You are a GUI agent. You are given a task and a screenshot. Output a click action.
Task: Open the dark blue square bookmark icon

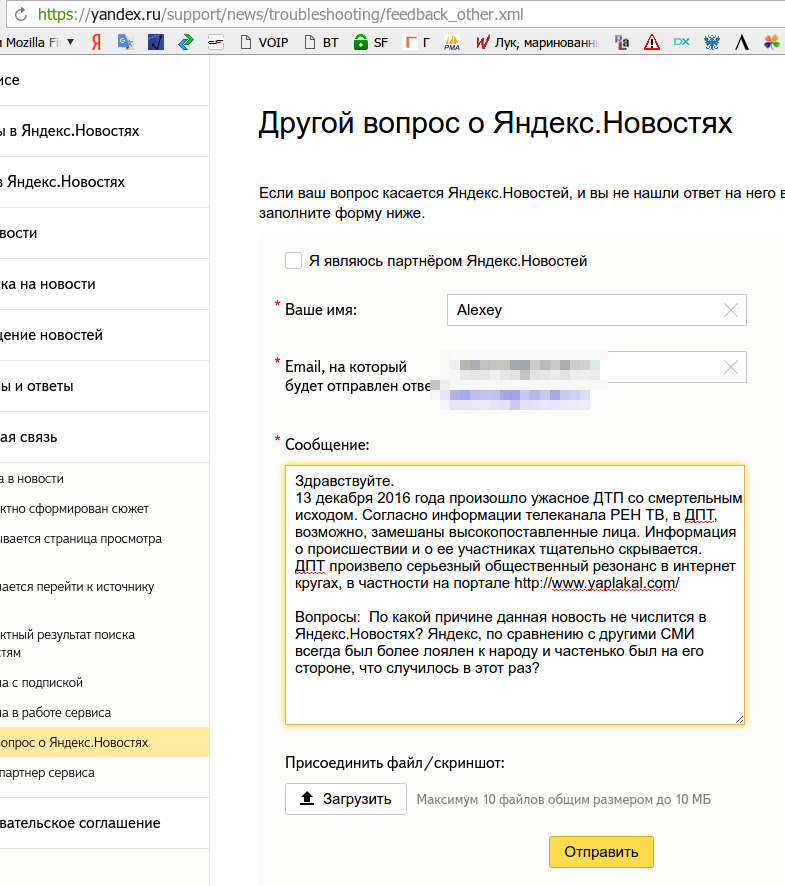[155, 42]
